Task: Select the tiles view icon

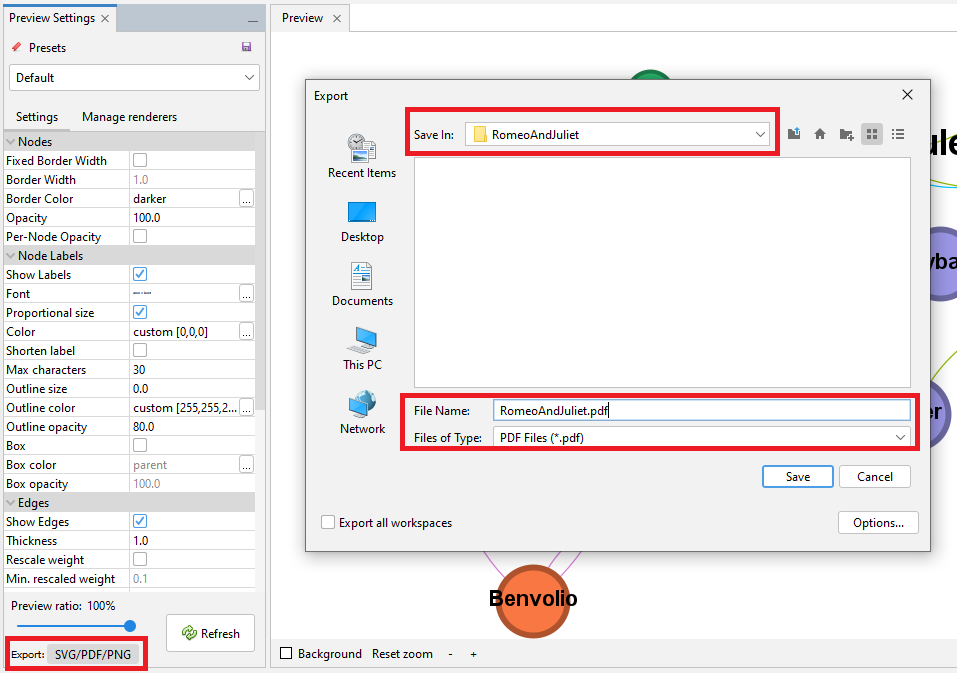Action: click(871, 133)
